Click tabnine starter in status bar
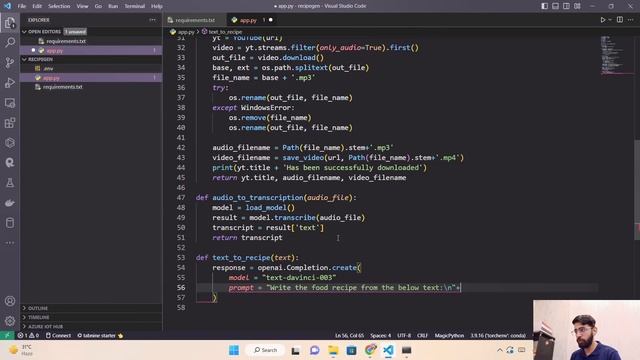This screenshot has height=360, width=640. [100, 336]
